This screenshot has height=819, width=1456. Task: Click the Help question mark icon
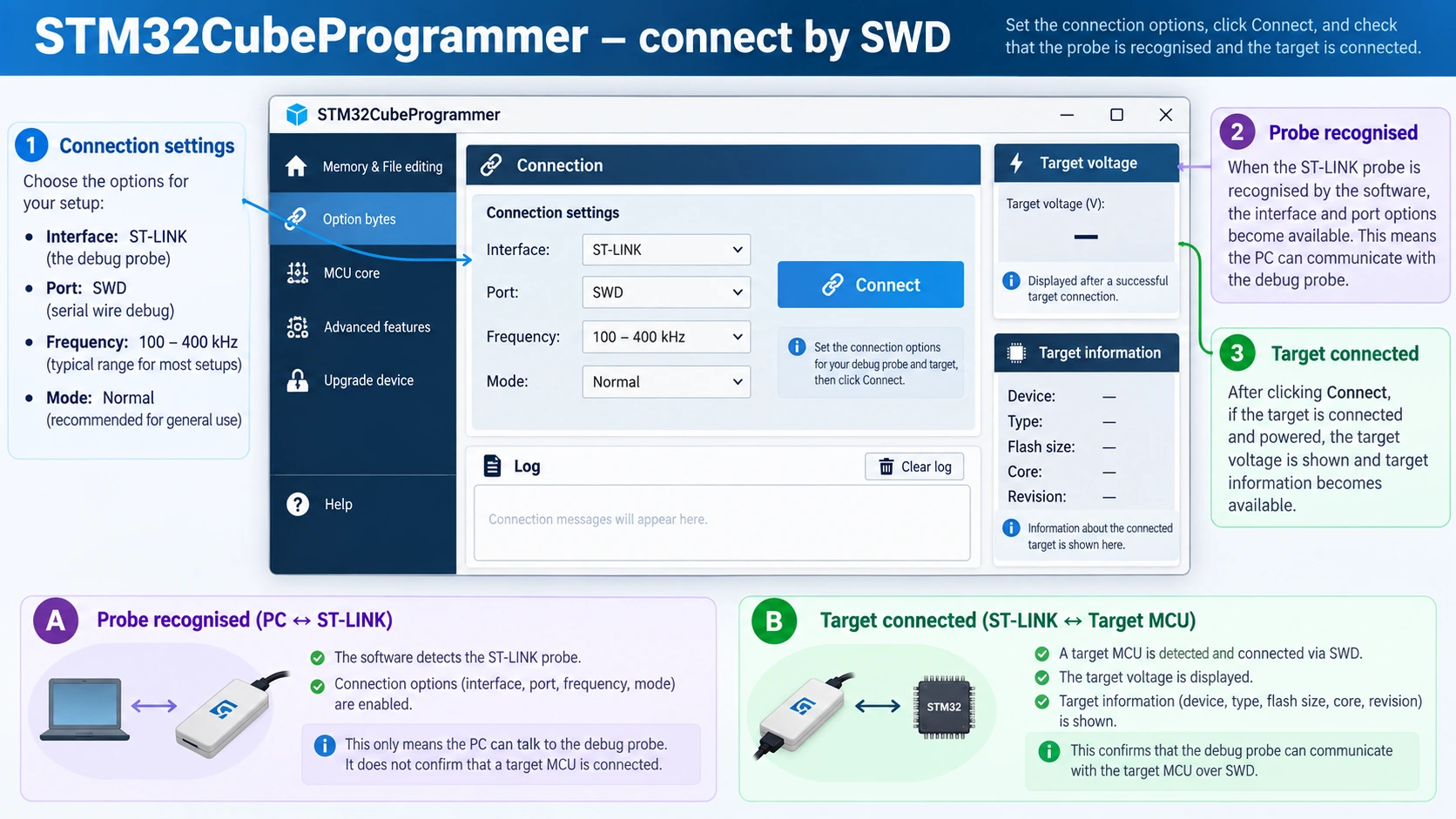298,504
